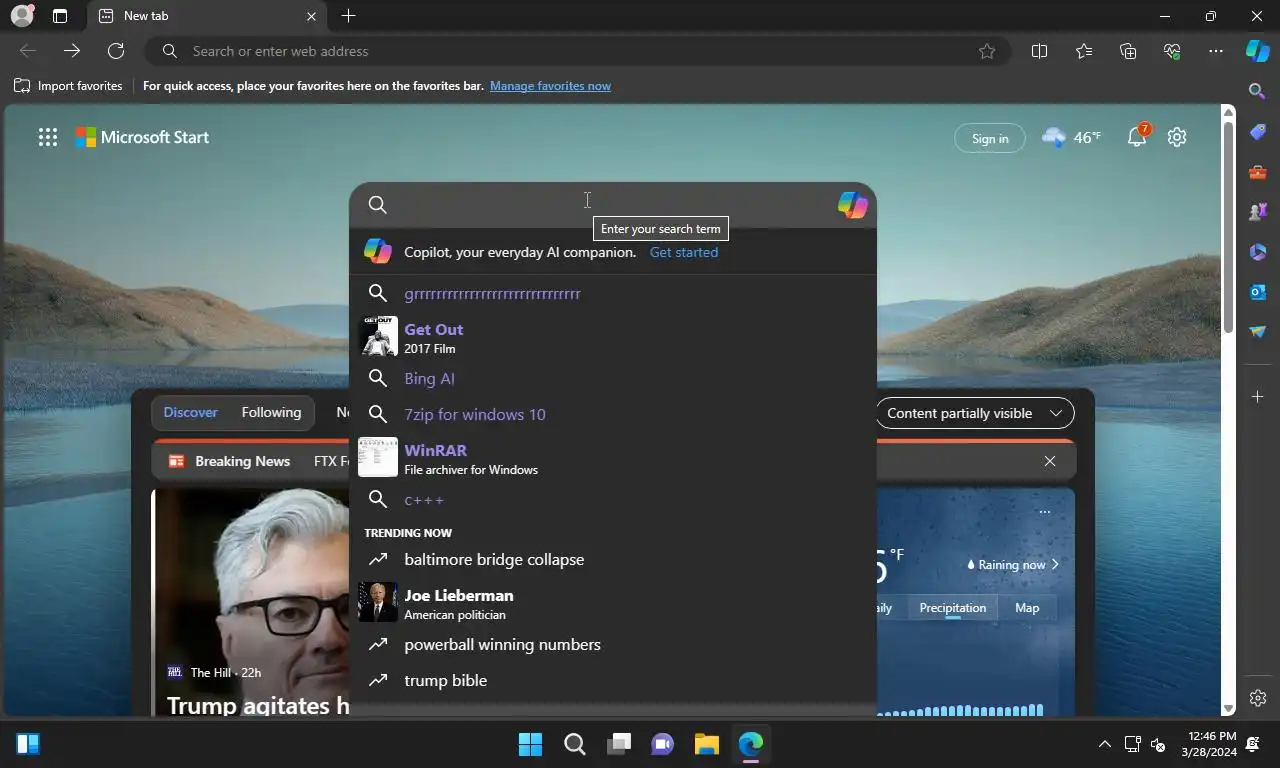Screen dimensions: 1280x768
Task: Open sidebar Microsoft 365 icon
Action: coord(1258,252)
